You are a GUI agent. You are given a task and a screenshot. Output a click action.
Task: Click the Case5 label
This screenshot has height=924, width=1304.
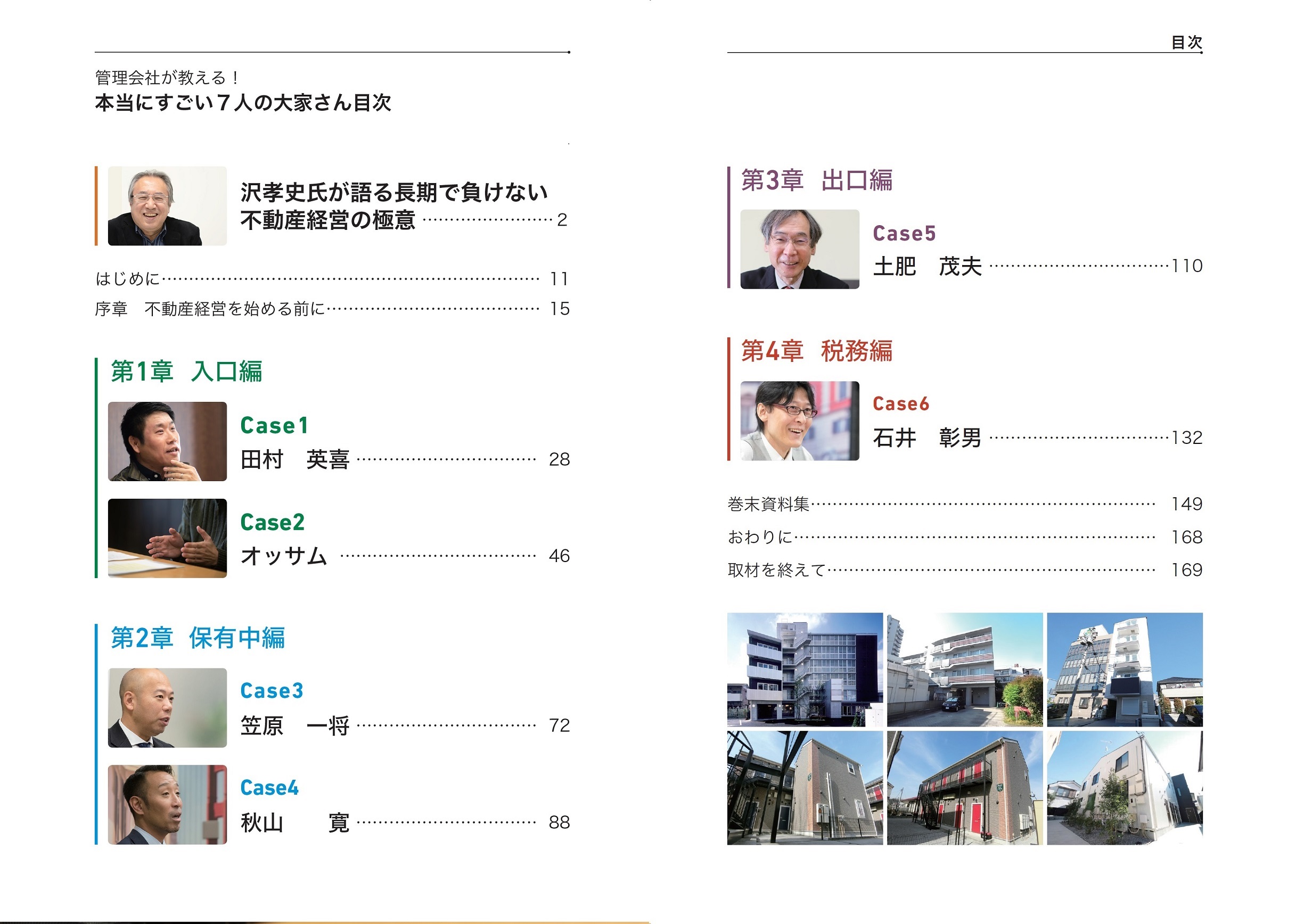(x=905, y=233)
